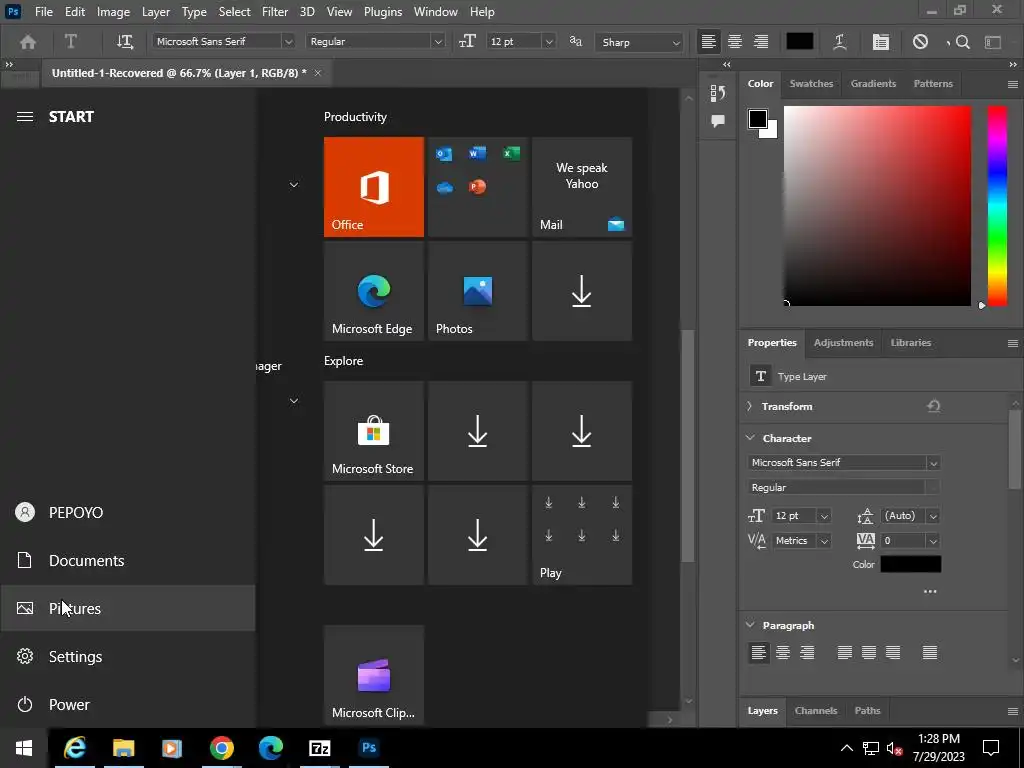The height and width of the screenshot is (768, 1024).
Task: Collapse the Character section
Action: pyautogui.click(x=750, y=438)
